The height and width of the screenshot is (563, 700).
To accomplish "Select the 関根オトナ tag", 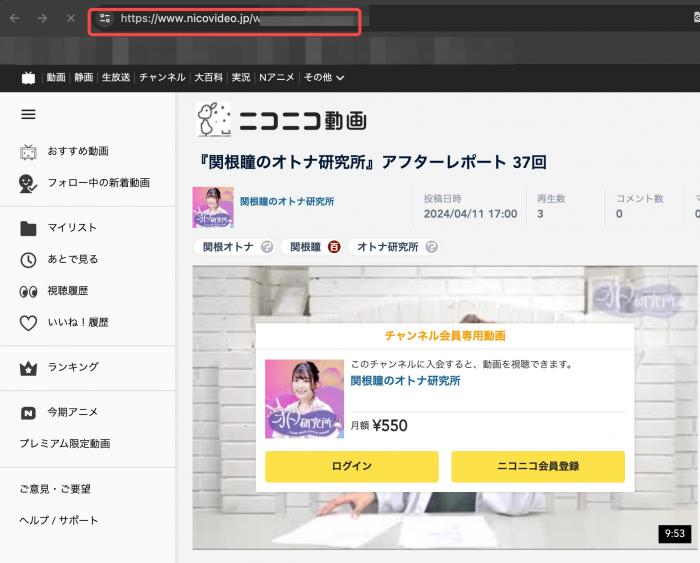I will [x=228, y=247].
